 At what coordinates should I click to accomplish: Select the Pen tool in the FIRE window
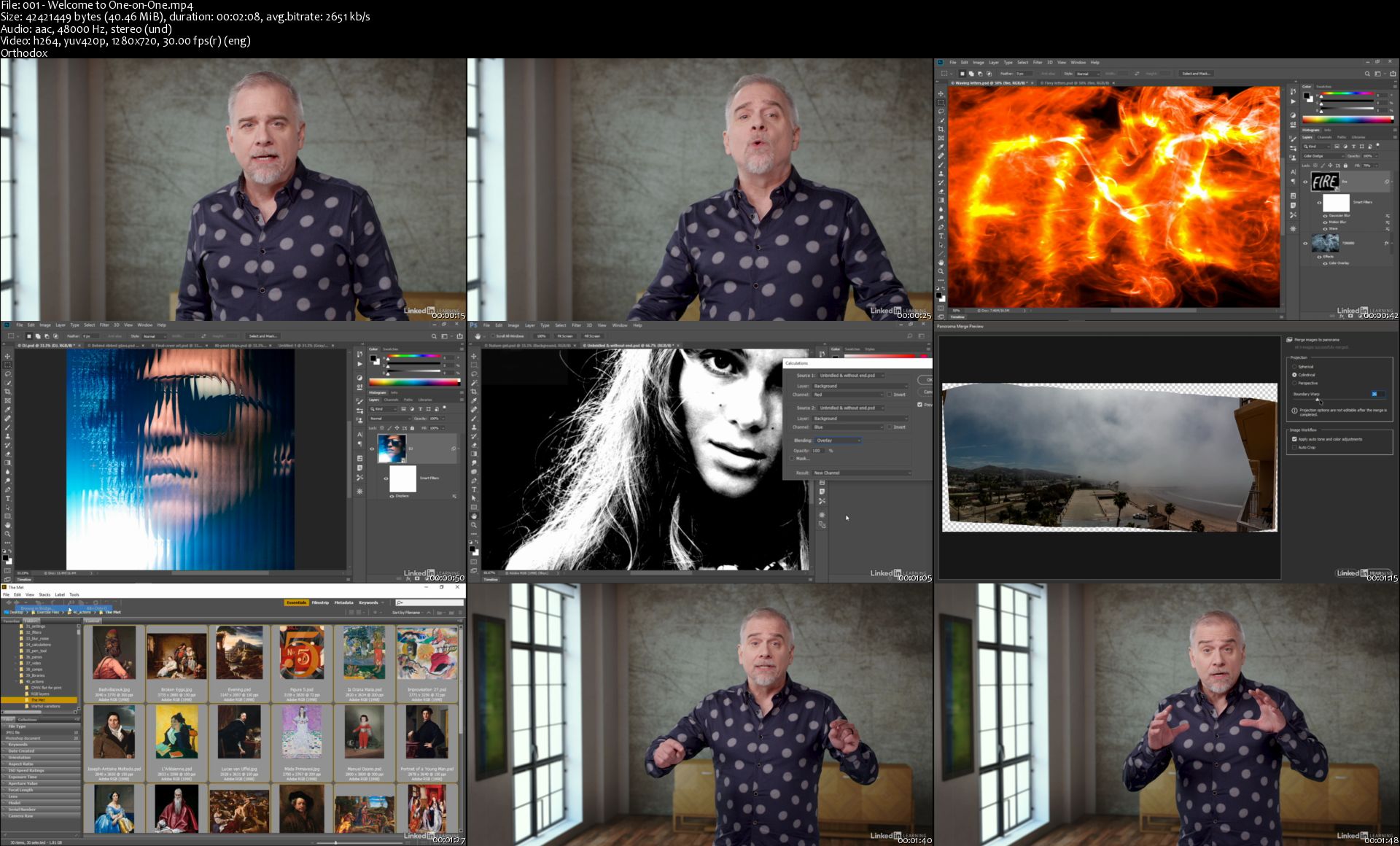[941, 227]
